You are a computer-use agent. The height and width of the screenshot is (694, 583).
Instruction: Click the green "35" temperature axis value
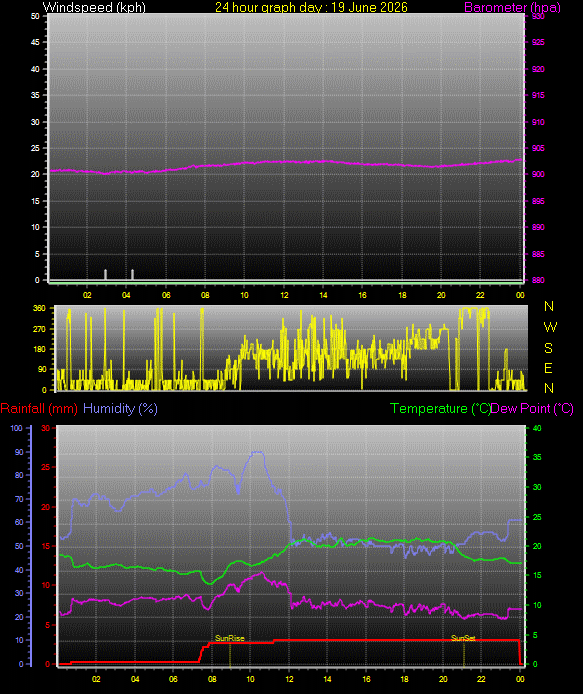(x=537, y=457)
